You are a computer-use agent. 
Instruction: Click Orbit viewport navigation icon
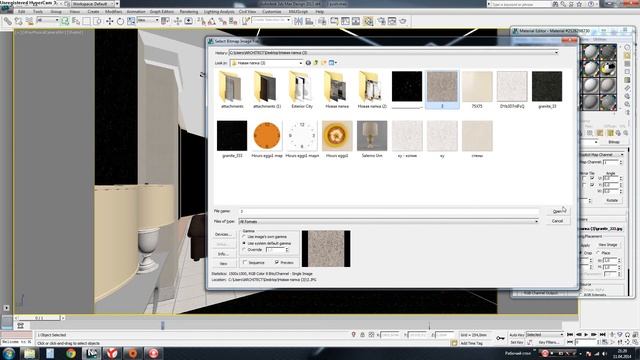click(x=628, y=342)
